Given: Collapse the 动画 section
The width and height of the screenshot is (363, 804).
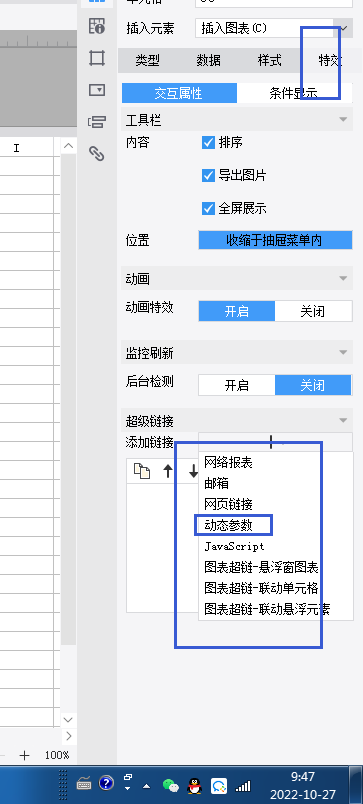Looking at the screenshot, I should 344,278.
